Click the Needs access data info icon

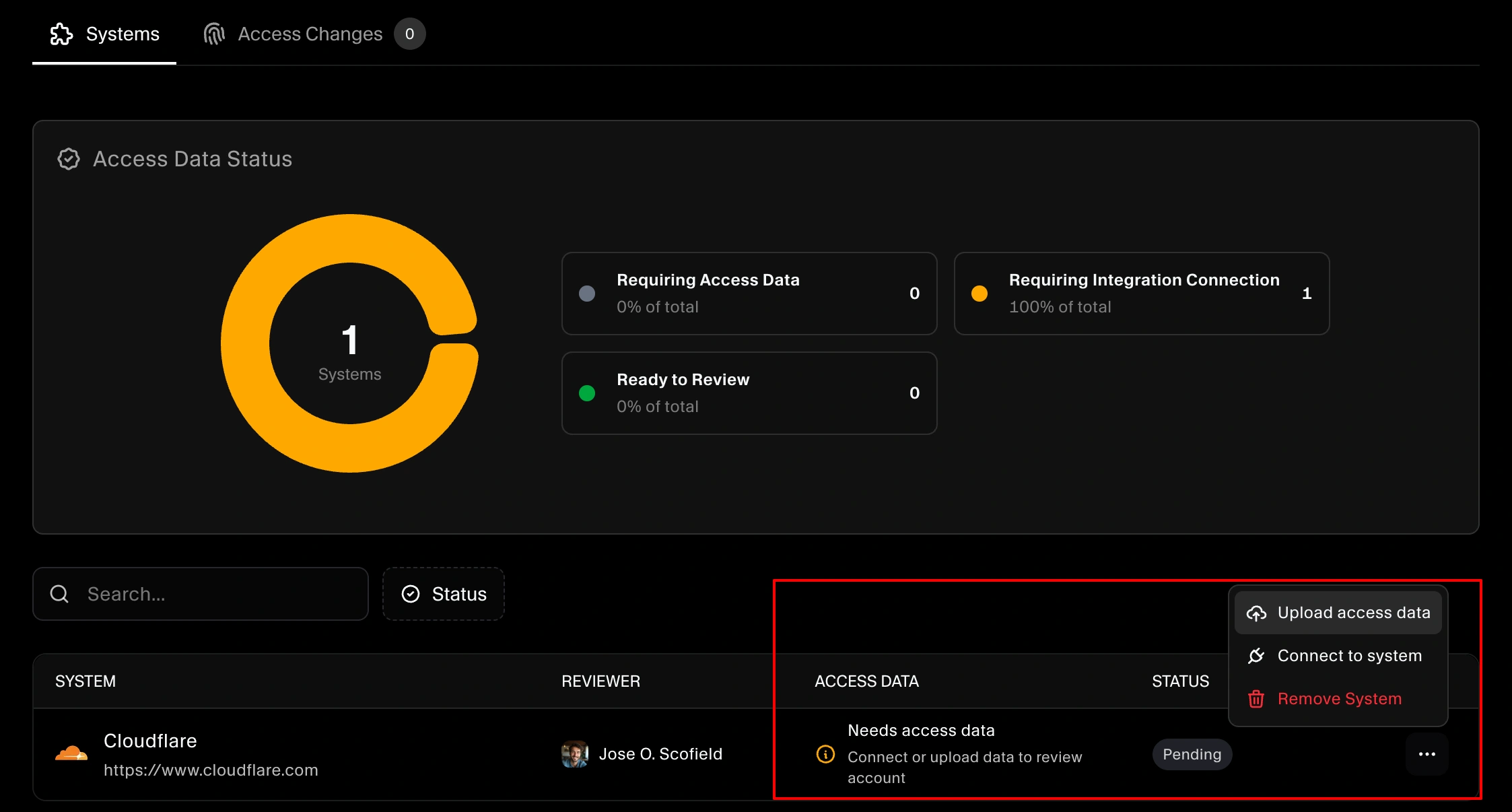coord(825,754)
